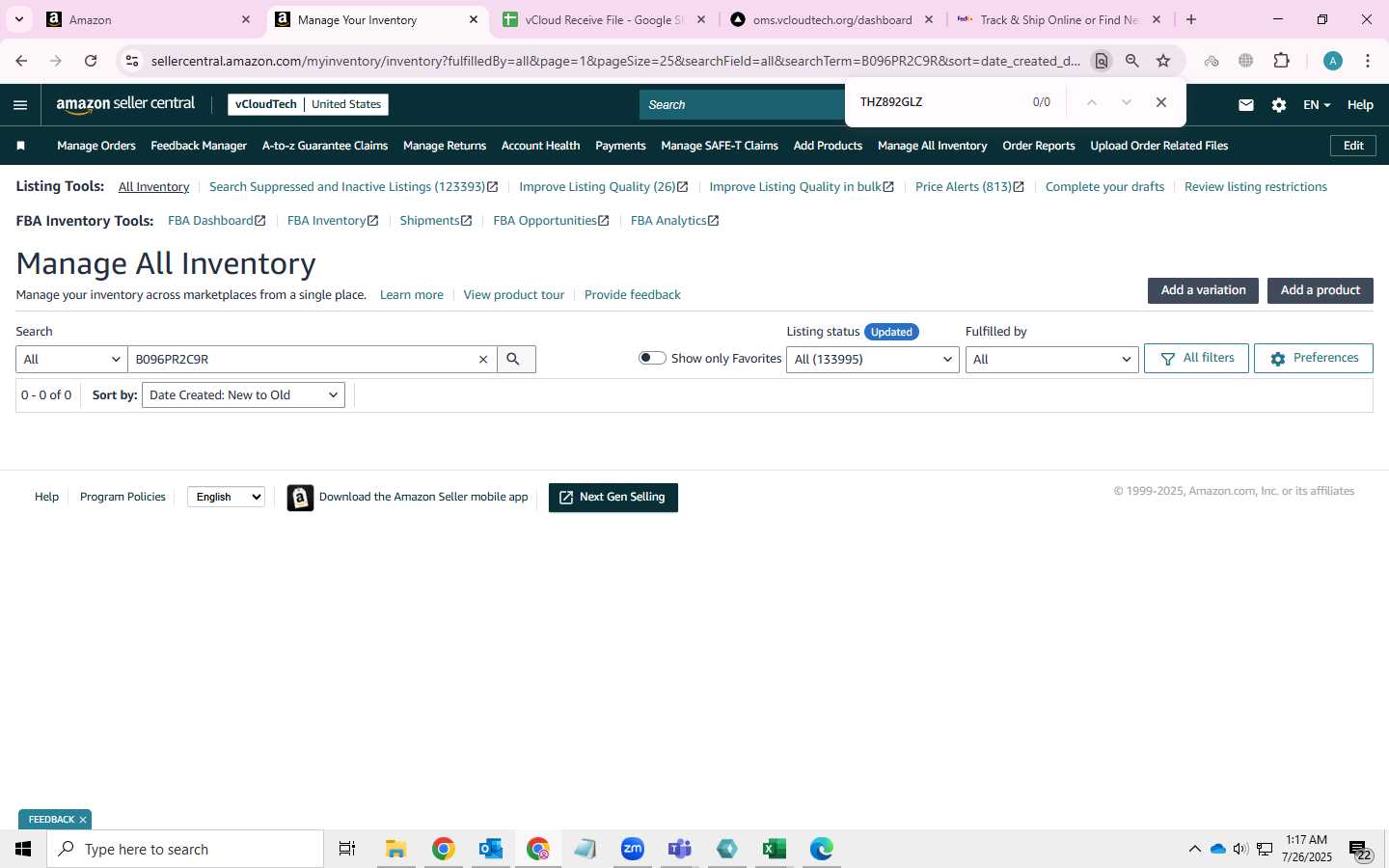1389x868 pixels.
Task: Open the Chrome three-dot menu
Action: [x=1368, y=61]
